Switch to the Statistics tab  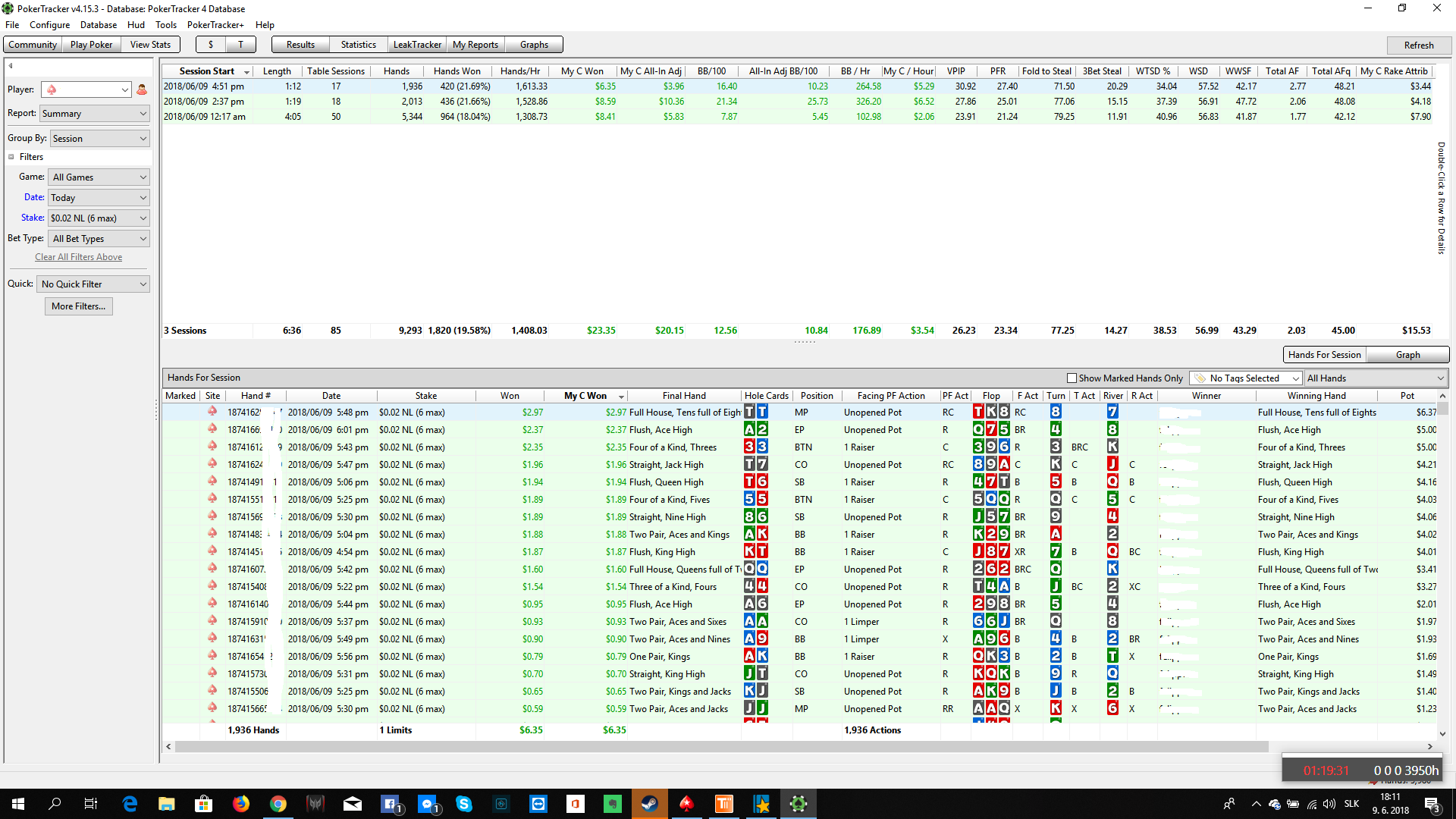pyautogui.click(x=358, y=45)
